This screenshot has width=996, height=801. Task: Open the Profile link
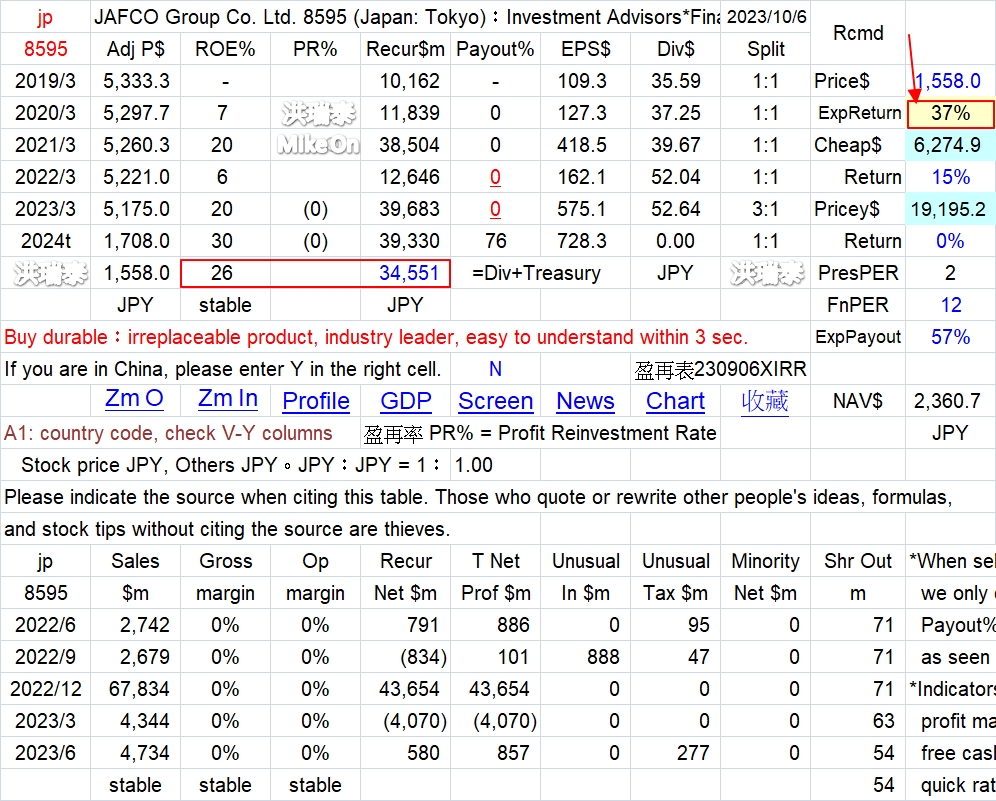[316, 401]
